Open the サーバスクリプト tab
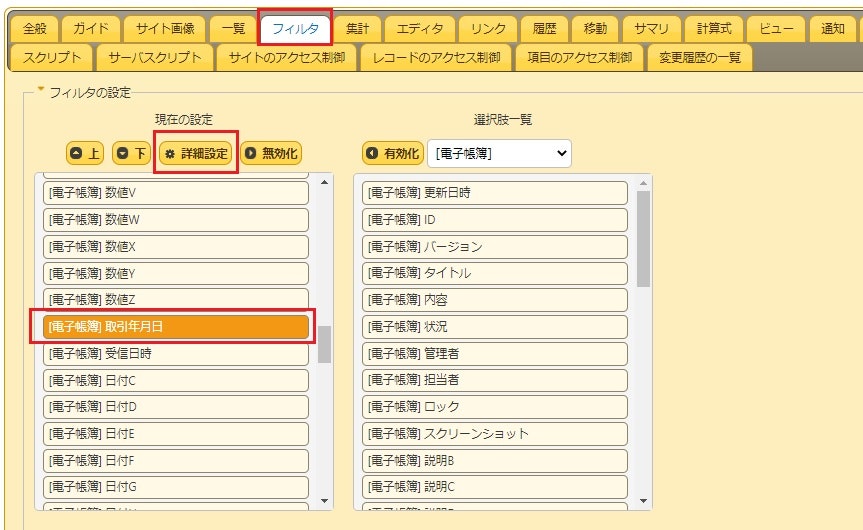The image size is (863, 530). (155, 58)
